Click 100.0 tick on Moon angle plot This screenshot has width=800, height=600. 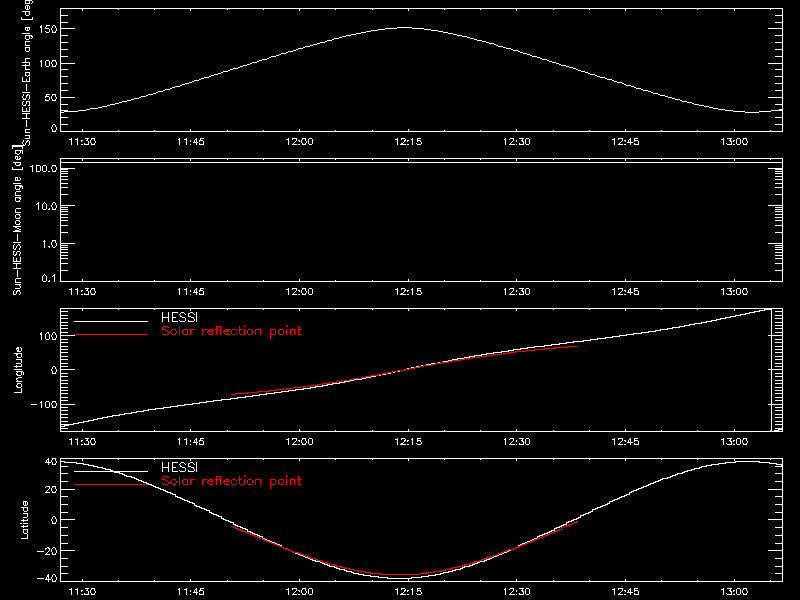pyautogui.click(x=44, y=168)
